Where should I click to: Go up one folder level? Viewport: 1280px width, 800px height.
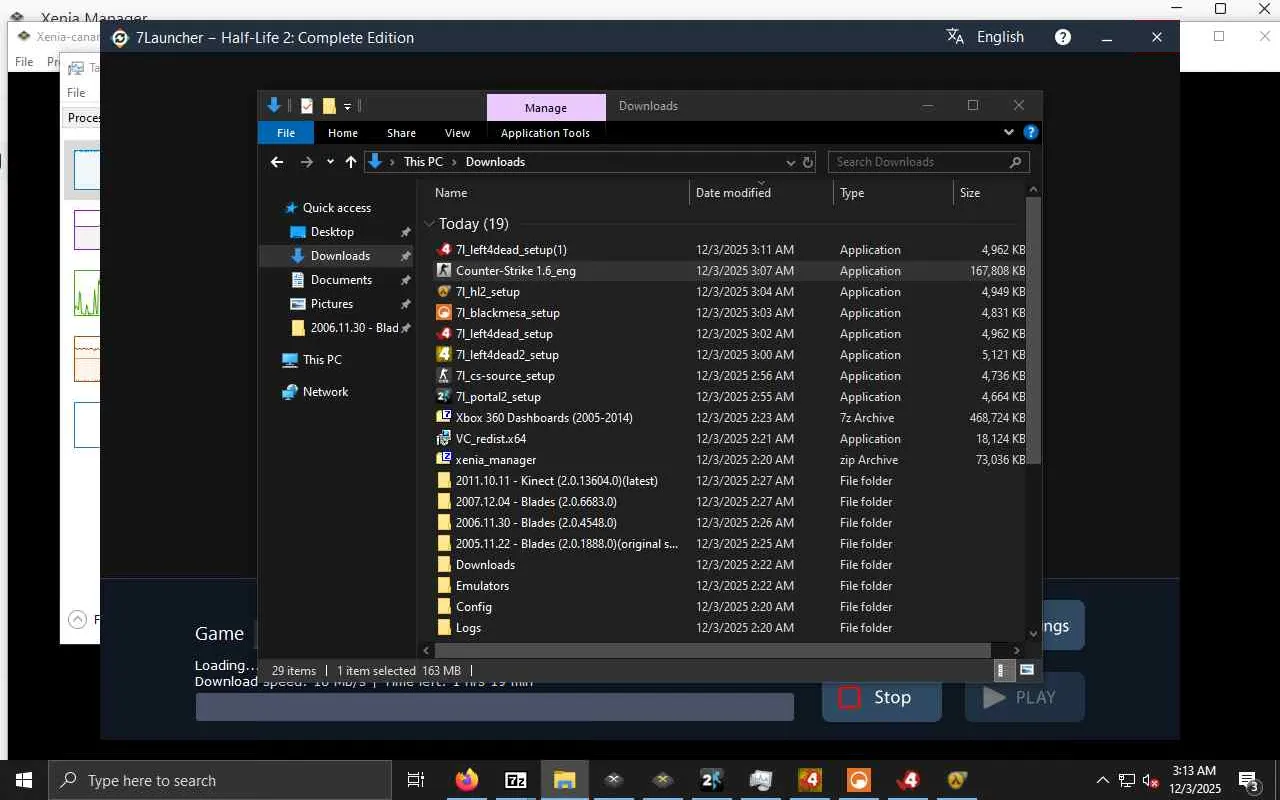pos(351,162)
